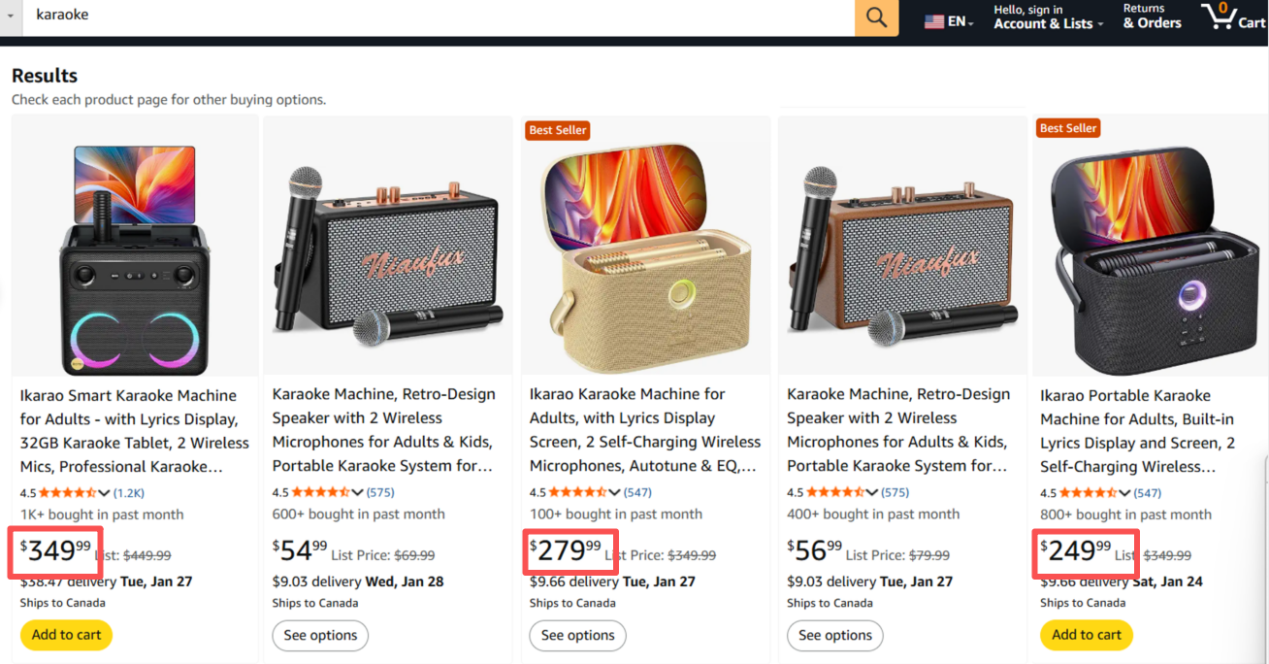Click the magnifying glass search button
Image resolution: width=1269 pixels, height=664 pixels.
coord(877,18)
